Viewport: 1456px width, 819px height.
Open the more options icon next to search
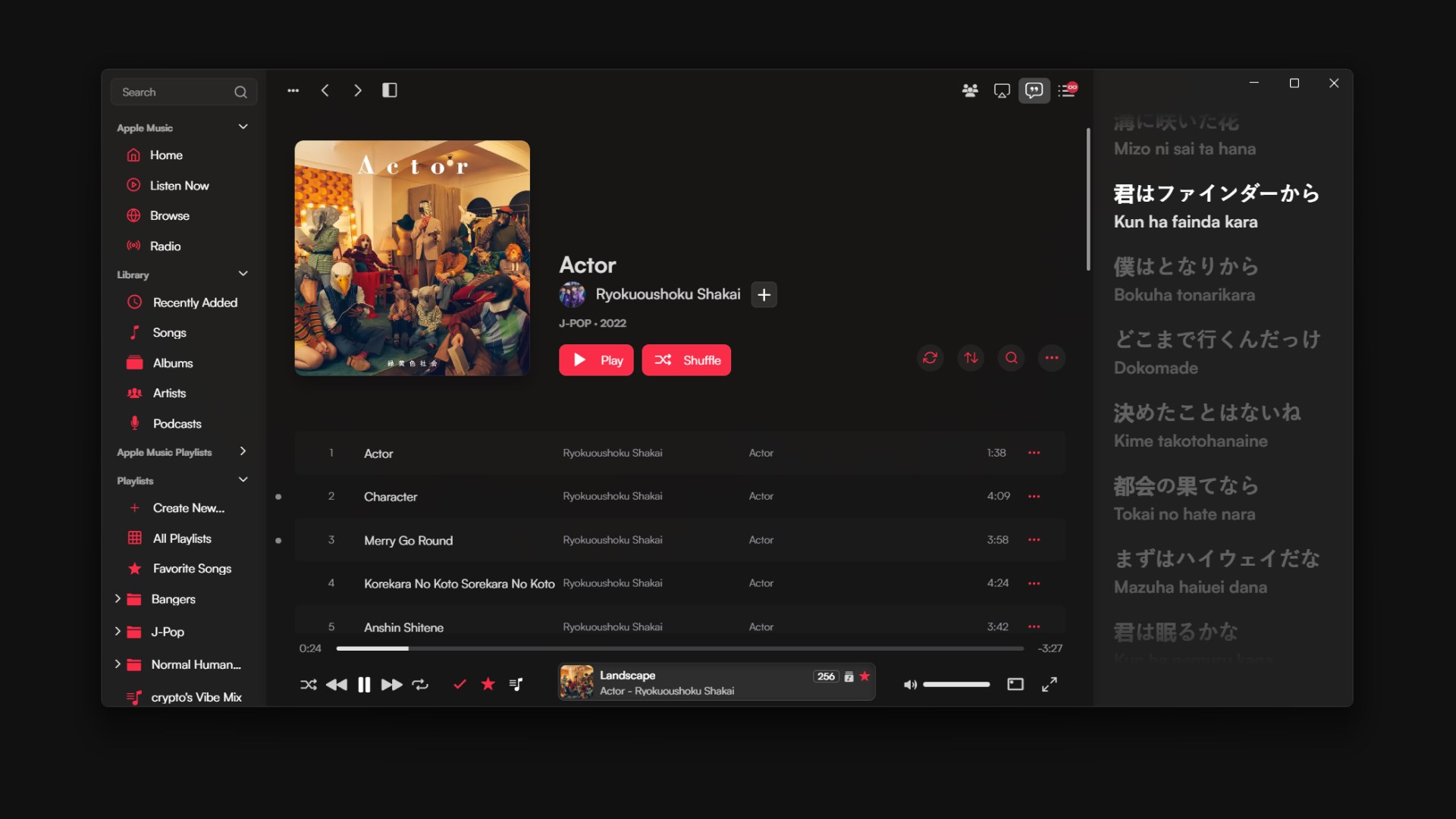tap(1051, 357)
